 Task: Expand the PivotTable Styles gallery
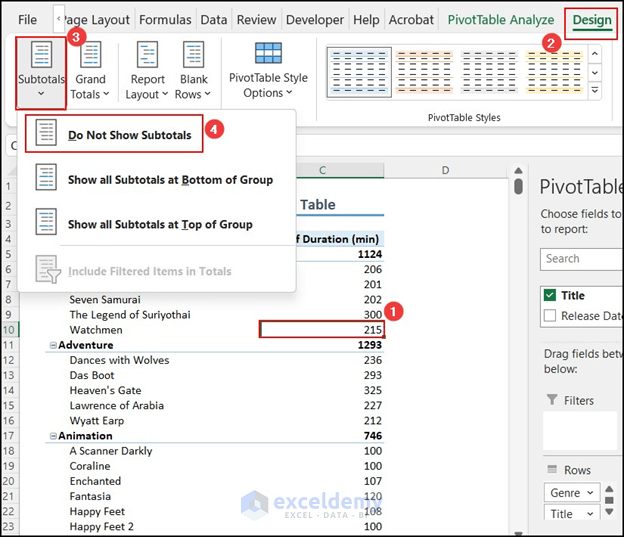595,91
